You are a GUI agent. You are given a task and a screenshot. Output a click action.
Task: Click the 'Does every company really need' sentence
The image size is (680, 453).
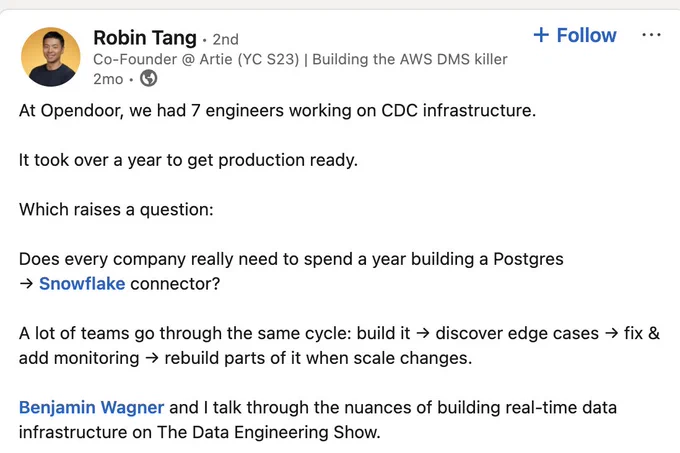tap(291, 271)
